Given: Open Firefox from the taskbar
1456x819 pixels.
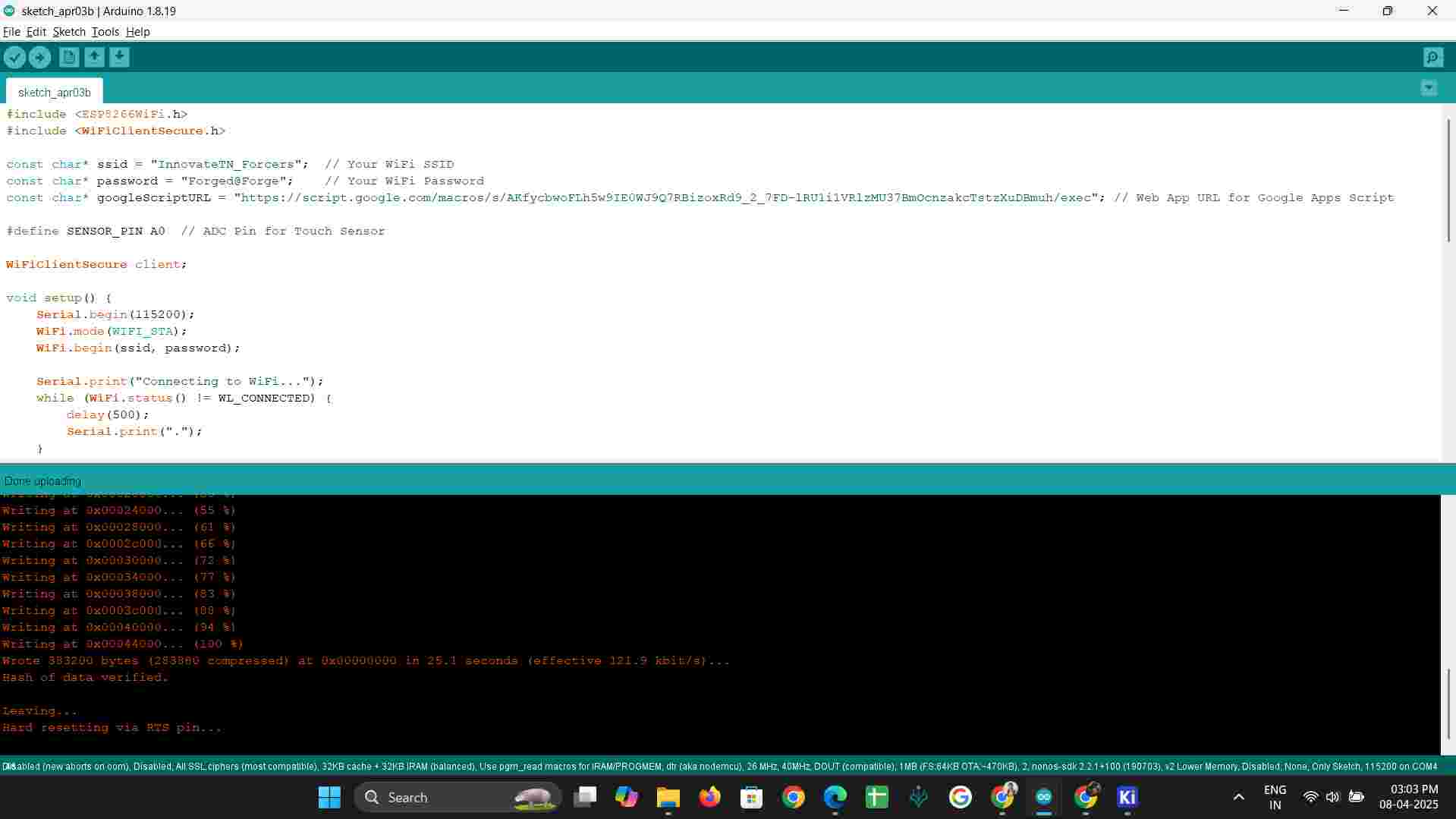Looking at the screenshot, I should (x=710, y=797).
